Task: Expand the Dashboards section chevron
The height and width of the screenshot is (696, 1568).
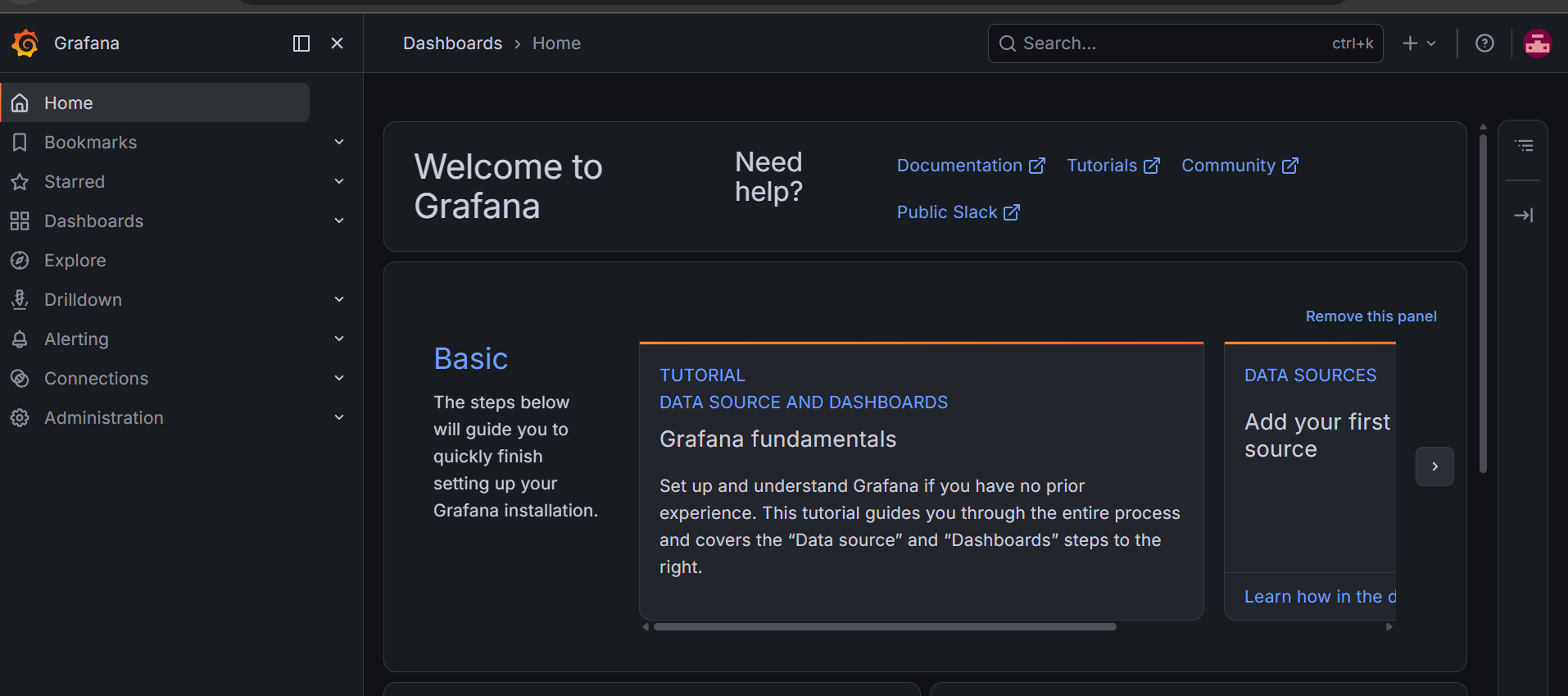Action: pyautogui.click(x=339, y=221)
